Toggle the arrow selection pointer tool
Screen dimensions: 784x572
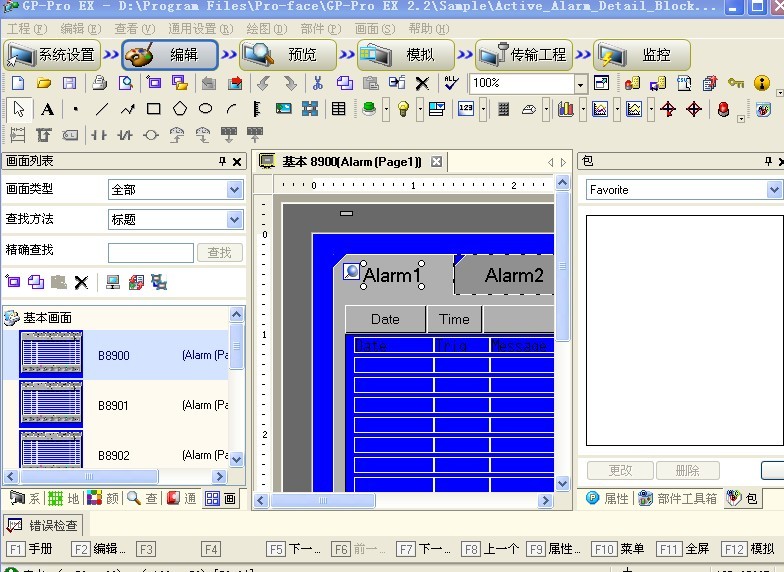coord(18,109)
